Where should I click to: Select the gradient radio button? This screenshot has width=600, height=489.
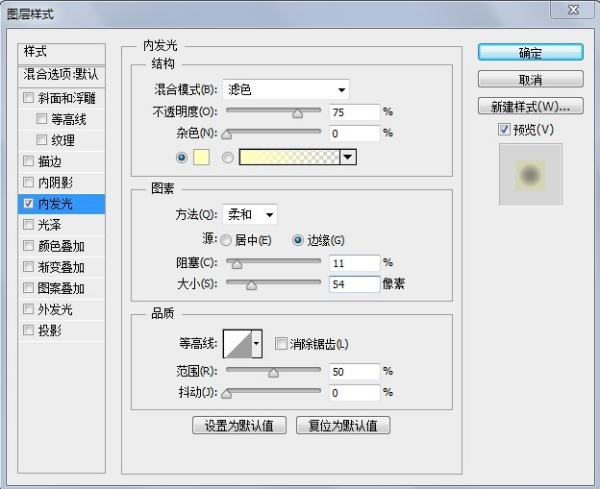point(228,157)
